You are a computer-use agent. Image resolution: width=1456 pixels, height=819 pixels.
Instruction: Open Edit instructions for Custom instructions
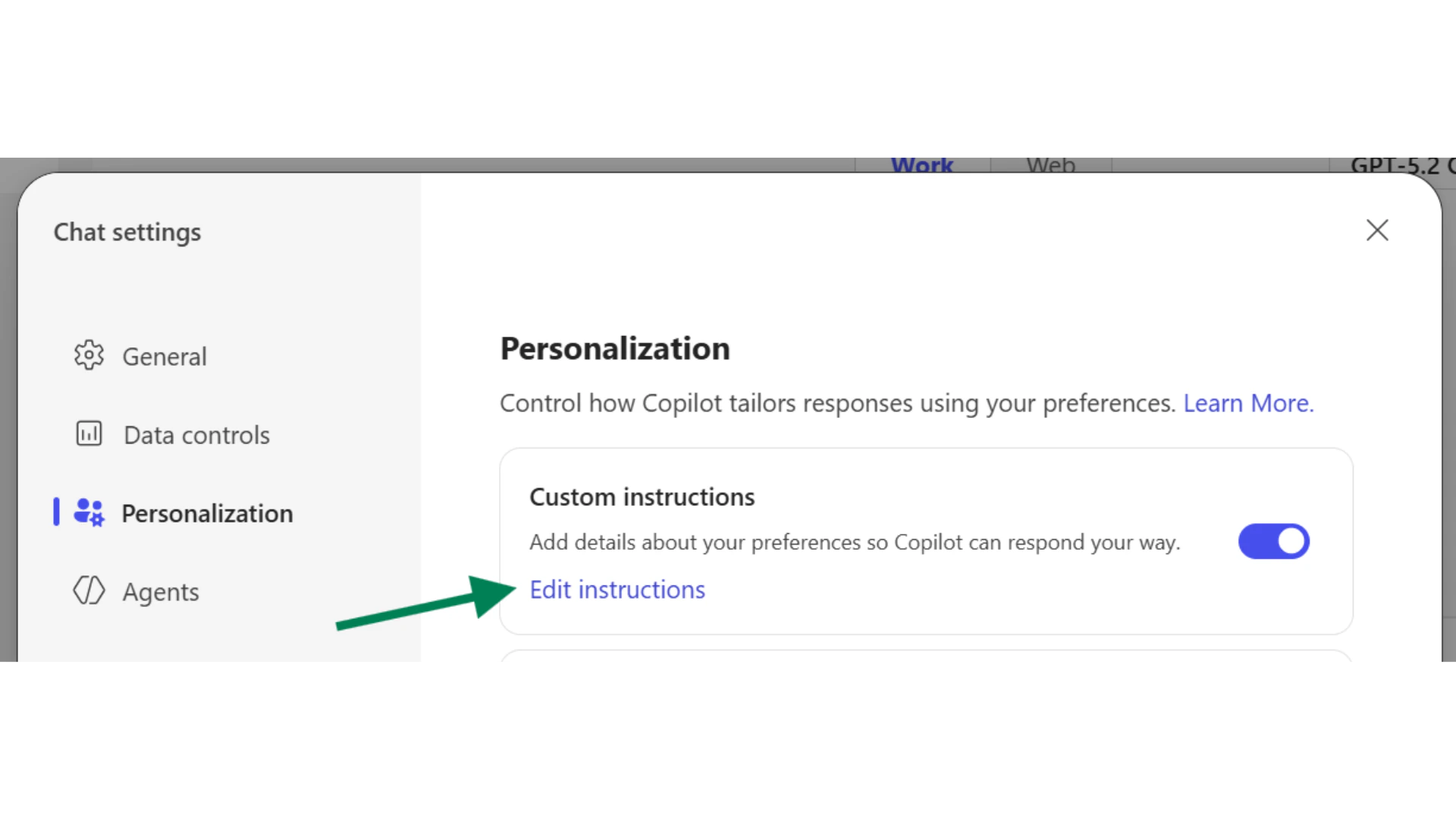tap(617, 589)
